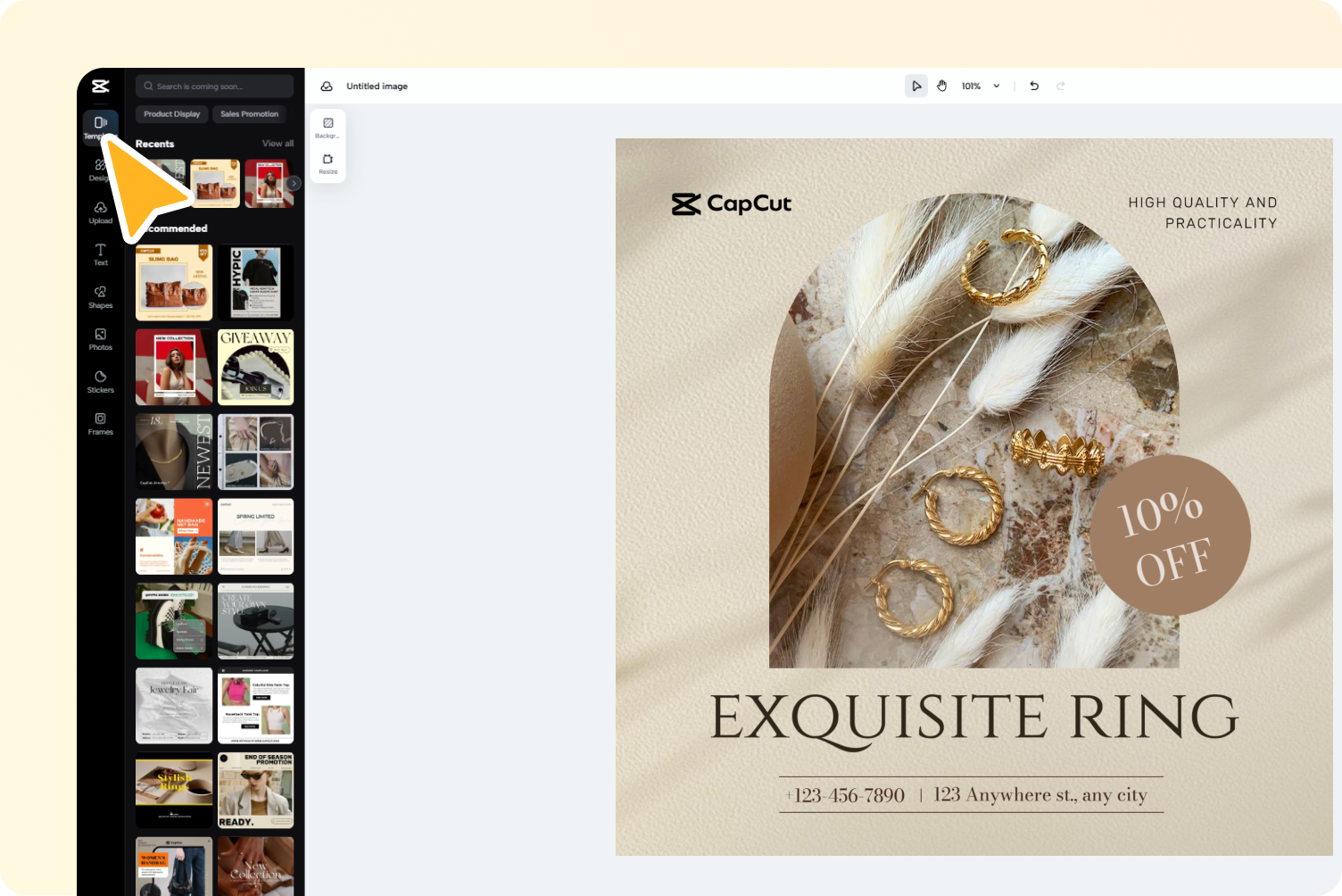Viewport: 1342px width, 896px height.
Task: Click the Recents section heading
Action: 155,144
